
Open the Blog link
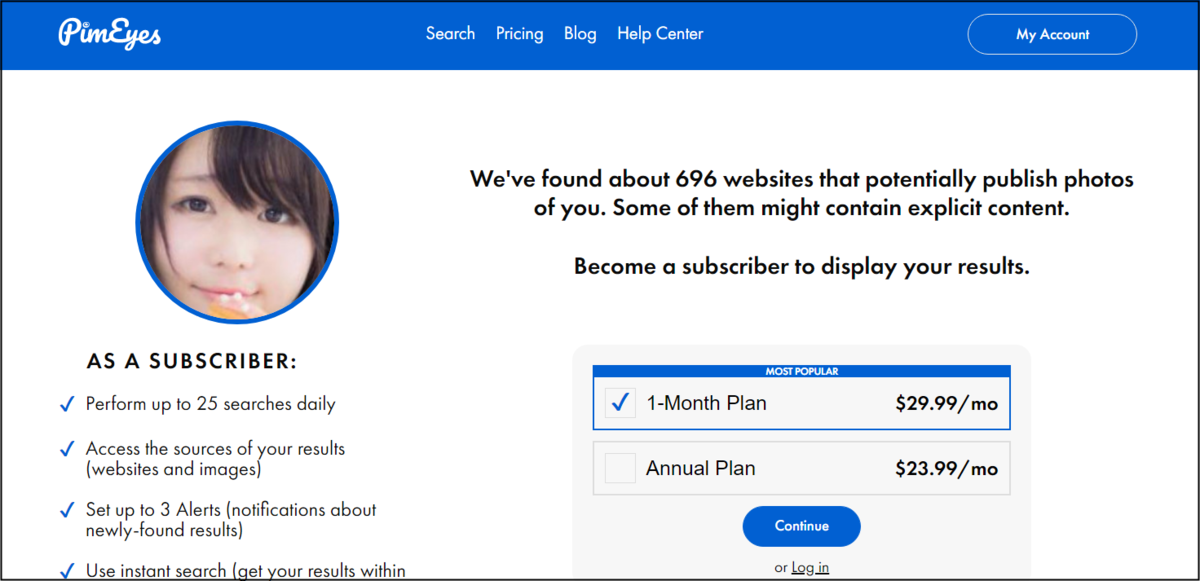[x=580, y=34]
